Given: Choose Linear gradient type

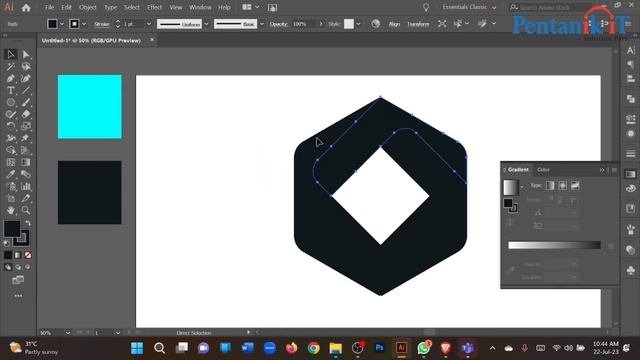Looking at the screenshot, I should 550,186.
